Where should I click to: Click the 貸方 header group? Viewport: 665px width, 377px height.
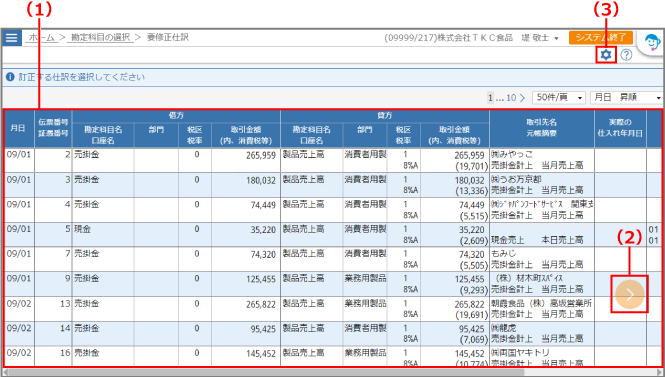(385, 116)
